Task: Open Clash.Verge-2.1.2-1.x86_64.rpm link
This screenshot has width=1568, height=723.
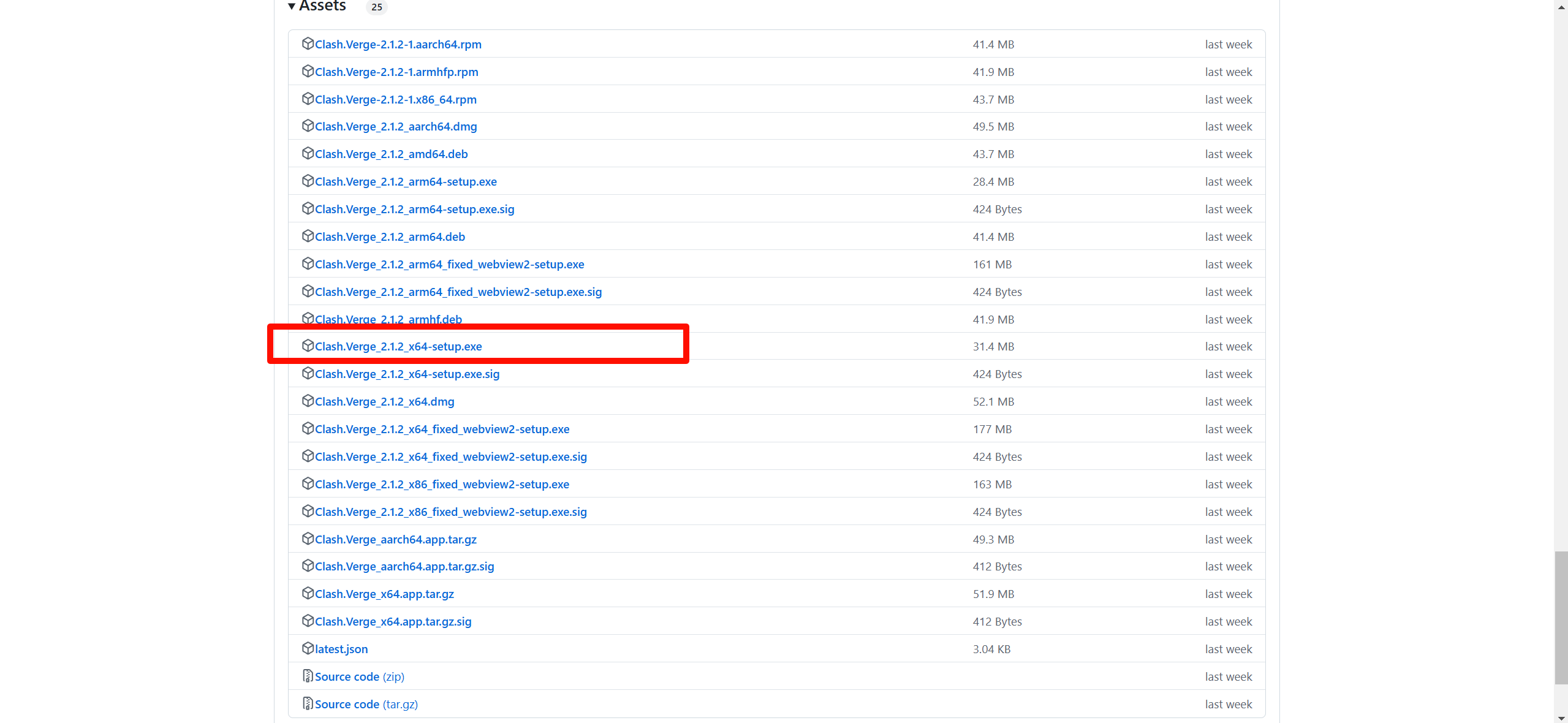Action: click(x=396, y=100)
